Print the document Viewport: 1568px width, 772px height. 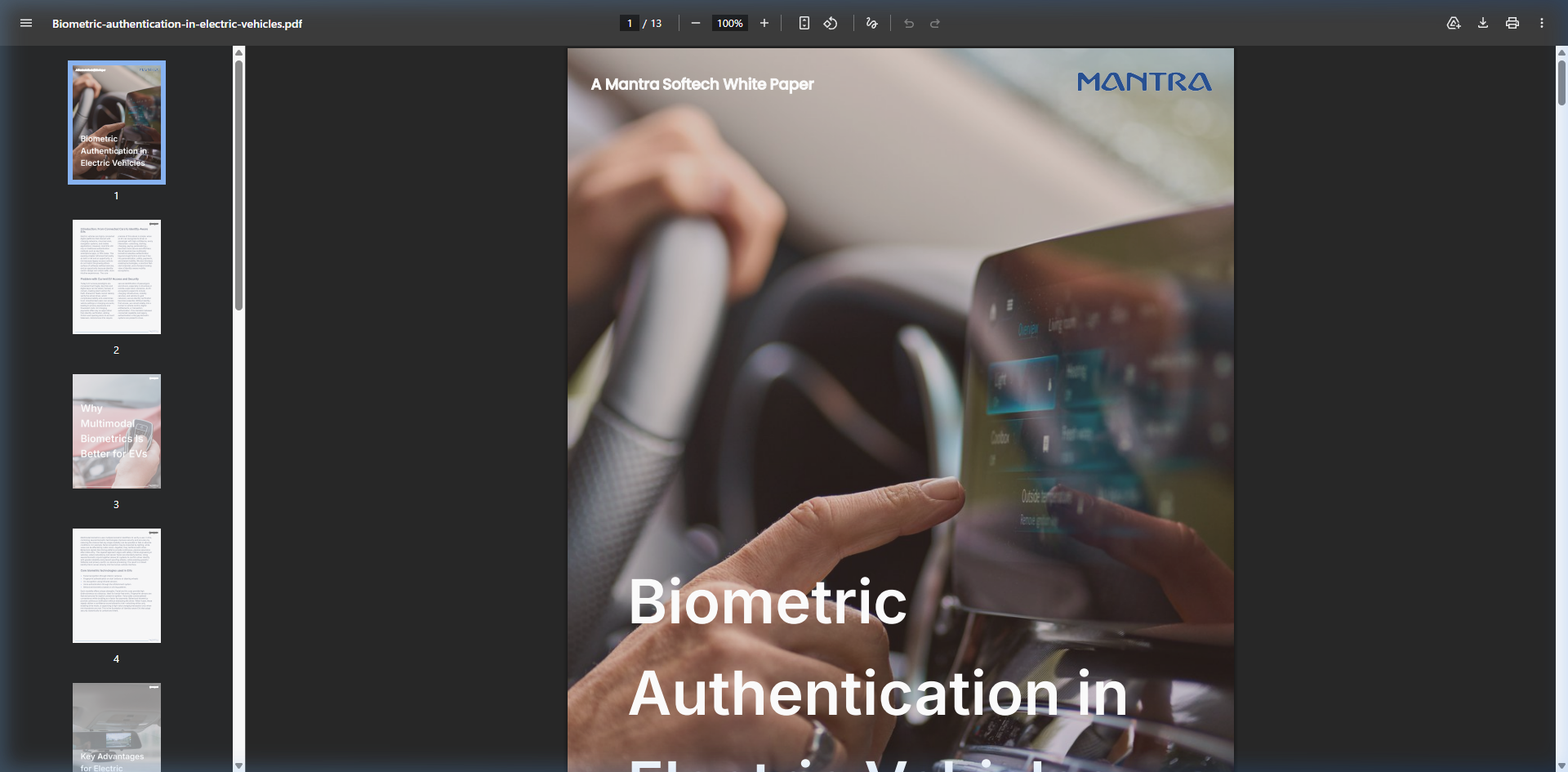pos(1512,23)
